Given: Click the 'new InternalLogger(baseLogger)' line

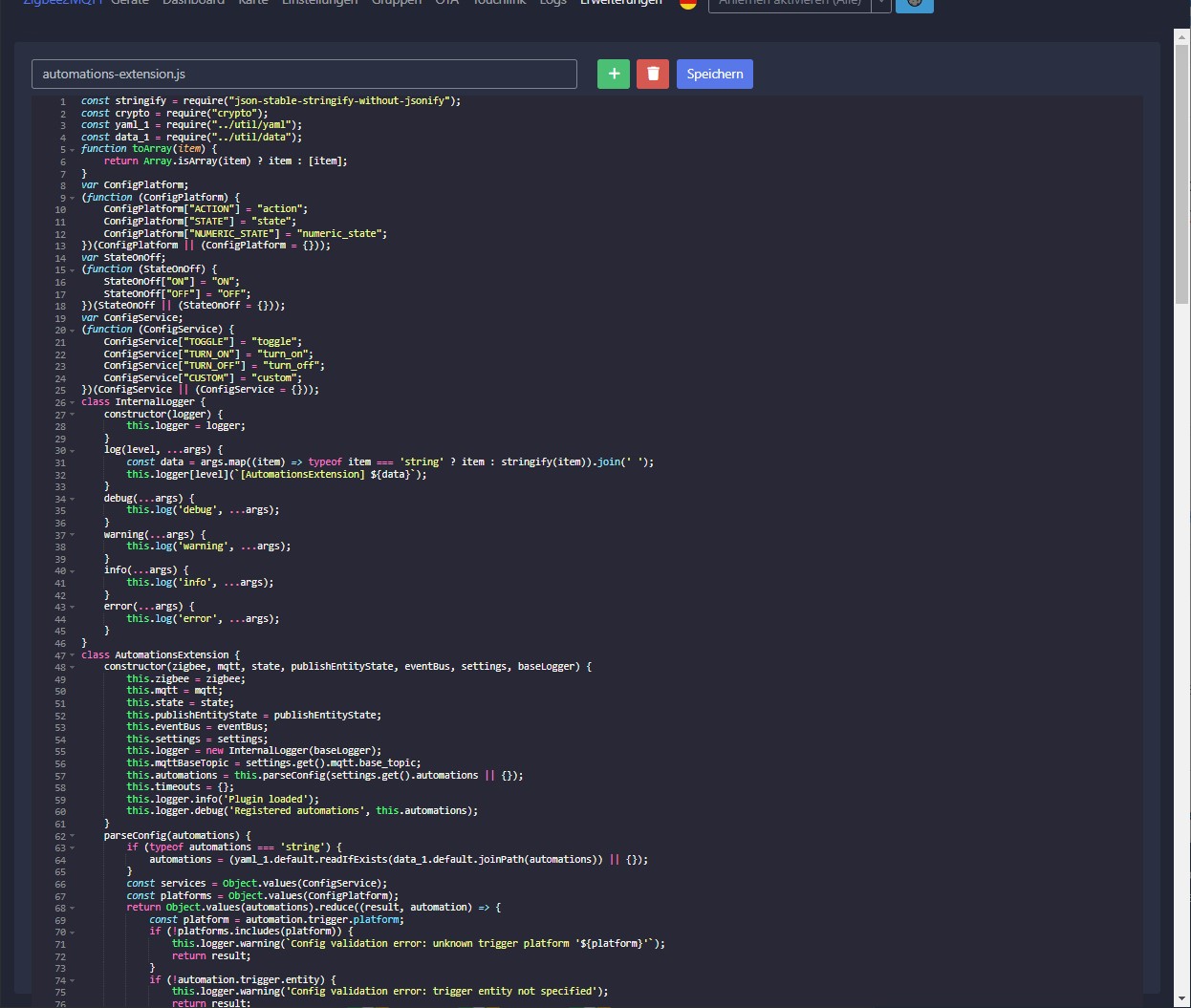Looking at the screenshot, I should coord(254,751).
